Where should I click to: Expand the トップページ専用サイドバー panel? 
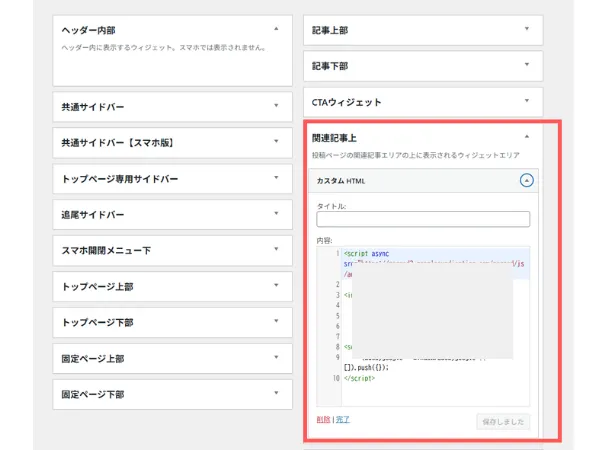point(275,178)
